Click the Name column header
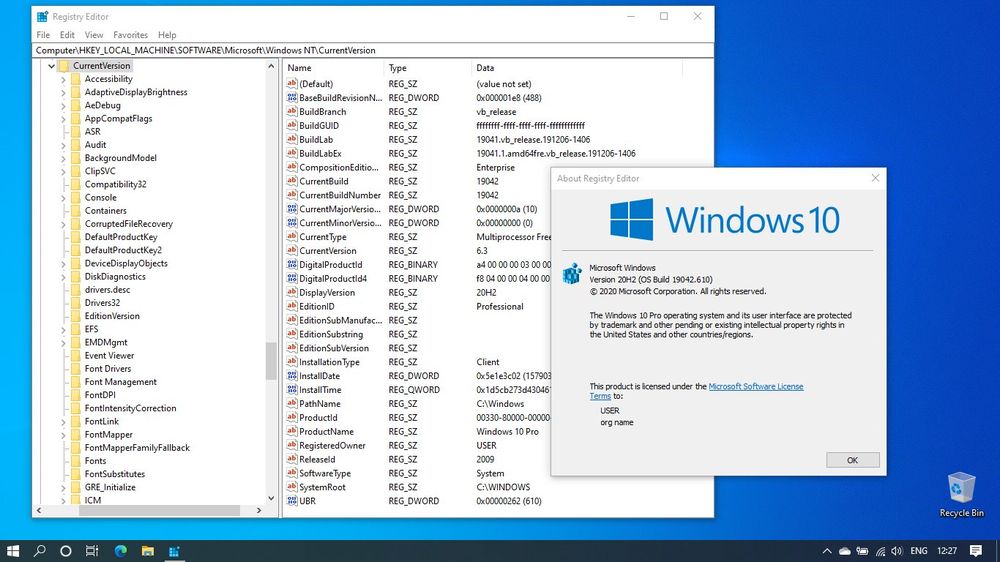 (x=334, y=68)
